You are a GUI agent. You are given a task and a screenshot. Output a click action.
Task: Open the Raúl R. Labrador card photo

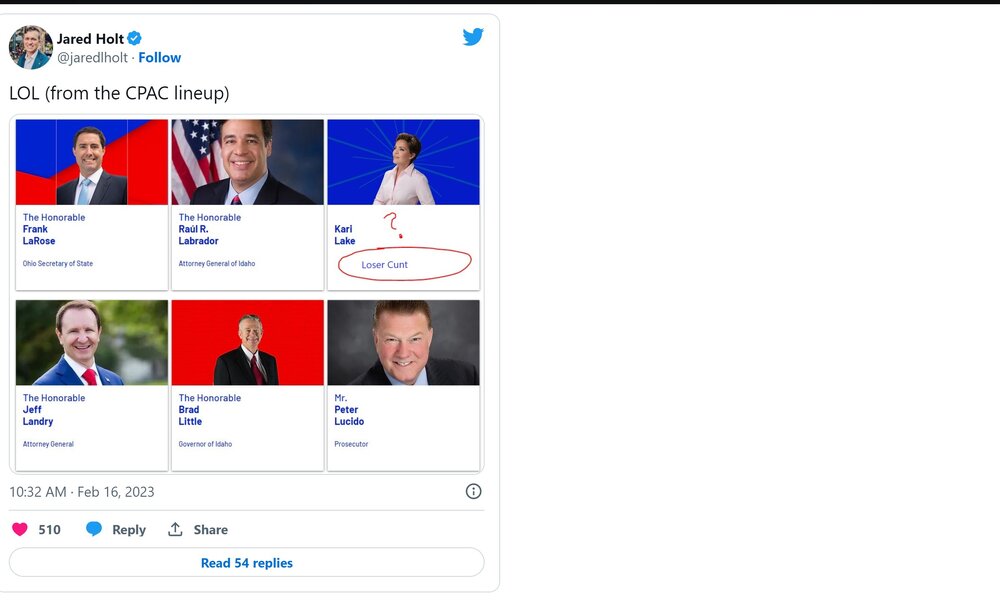[247, 162]
